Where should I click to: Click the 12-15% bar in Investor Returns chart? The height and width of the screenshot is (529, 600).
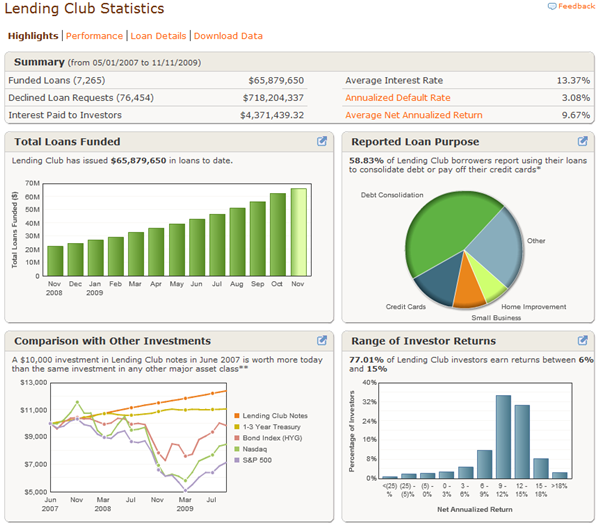coord(522,442)
